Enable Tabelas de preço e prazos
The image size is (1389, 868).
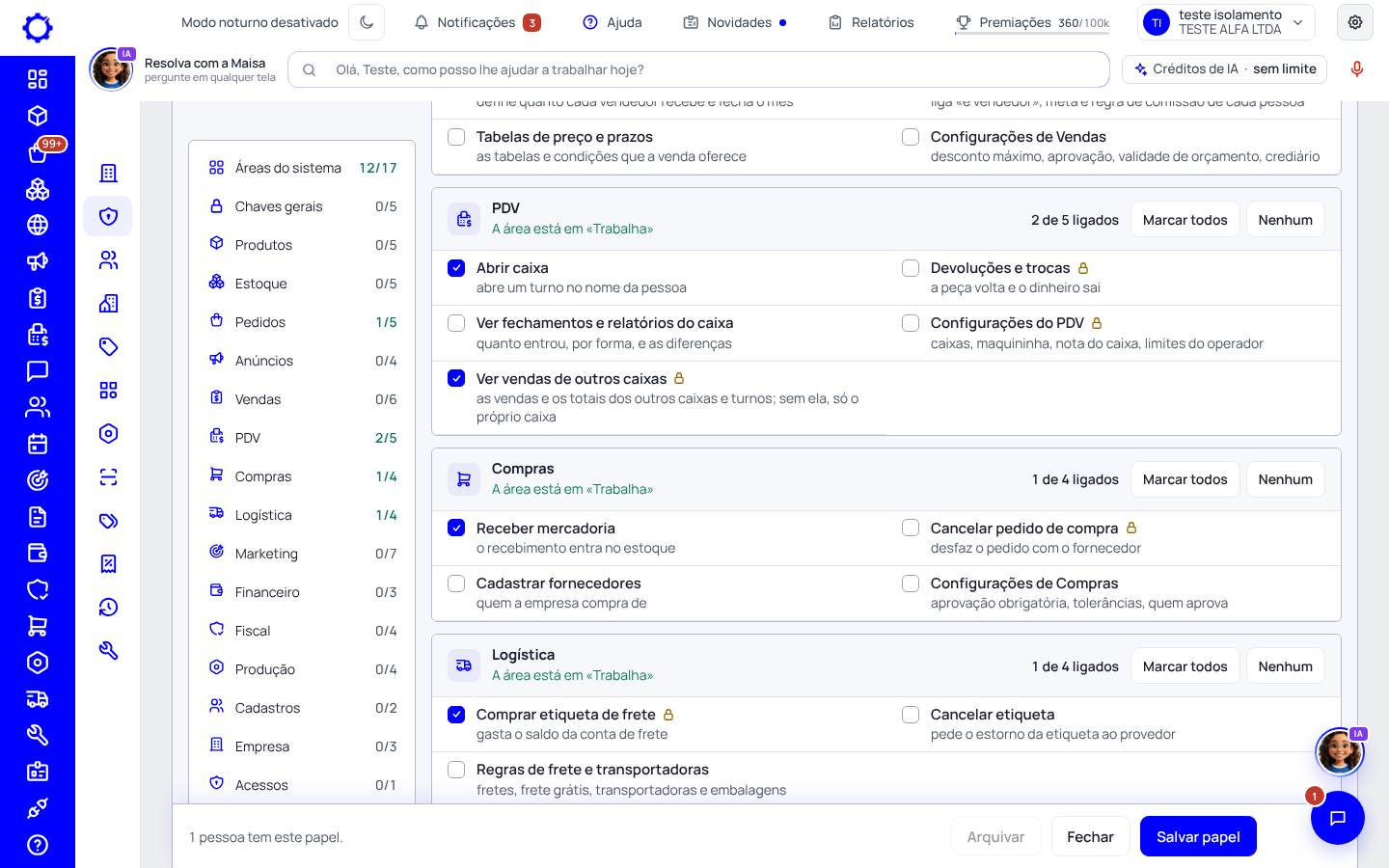(456, 137)
